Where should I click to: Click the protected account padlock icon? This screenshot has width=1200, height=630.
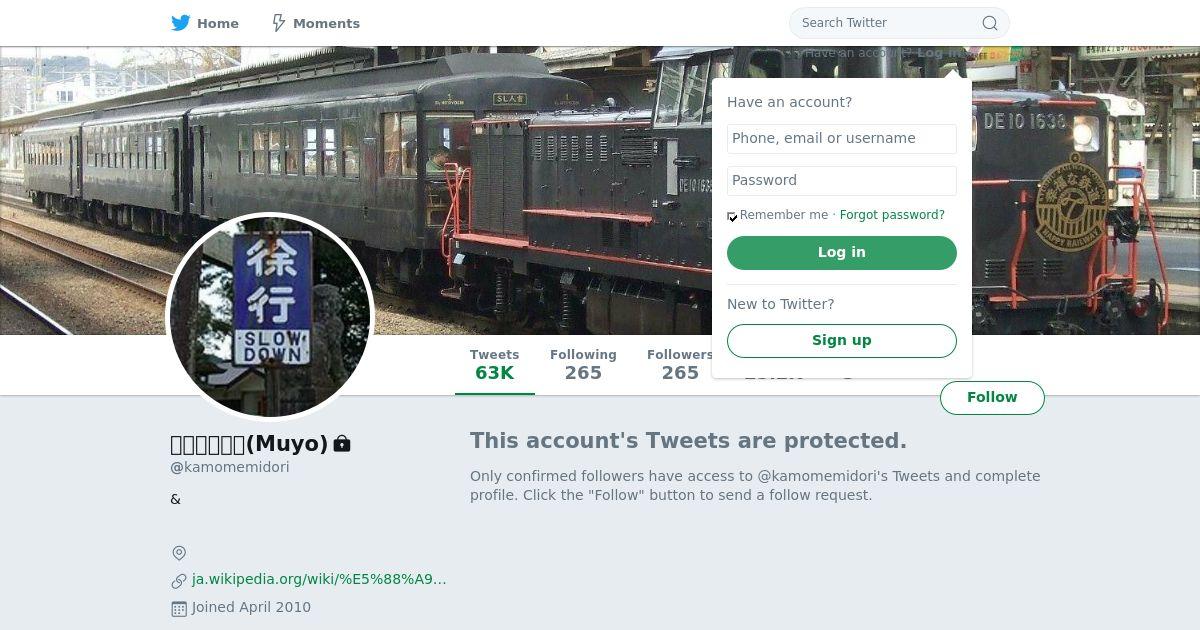[342, 443]
